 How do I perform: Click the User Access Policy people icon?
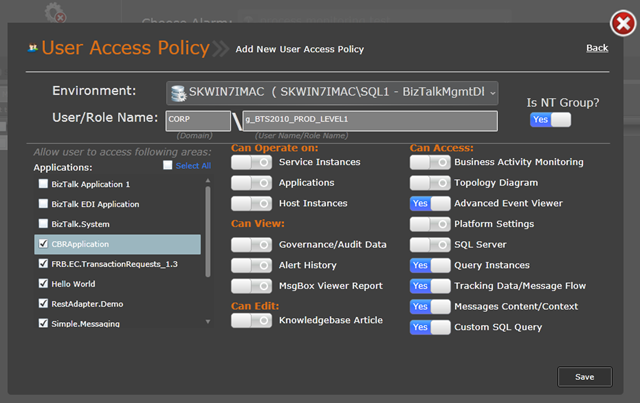tap(33, 48)
